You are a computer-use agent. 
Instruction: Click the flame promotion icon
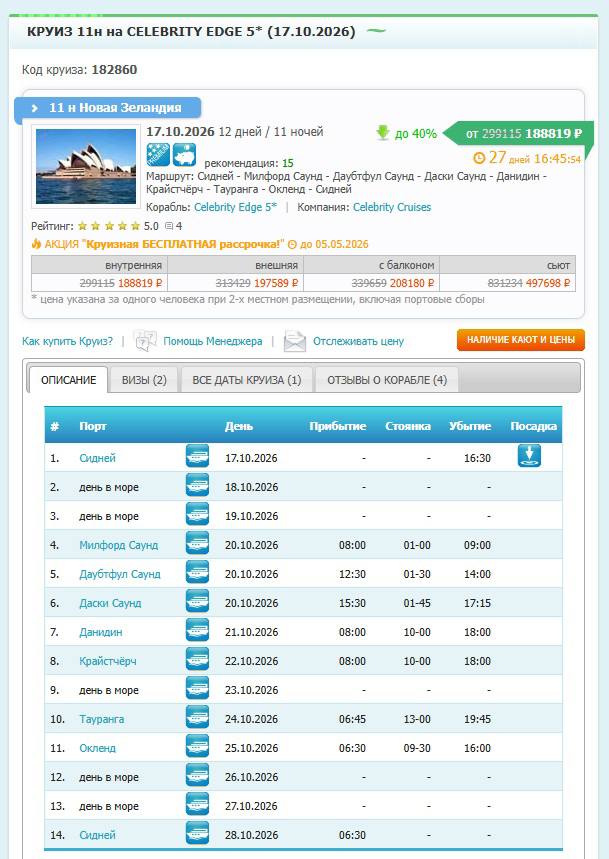pyautogui.click(x=36, y=244)
